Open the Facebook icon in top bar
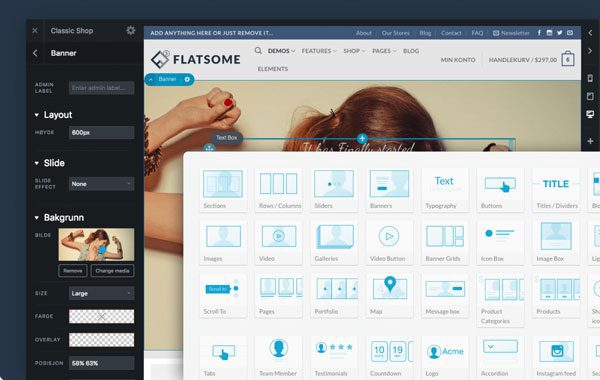 539,33
